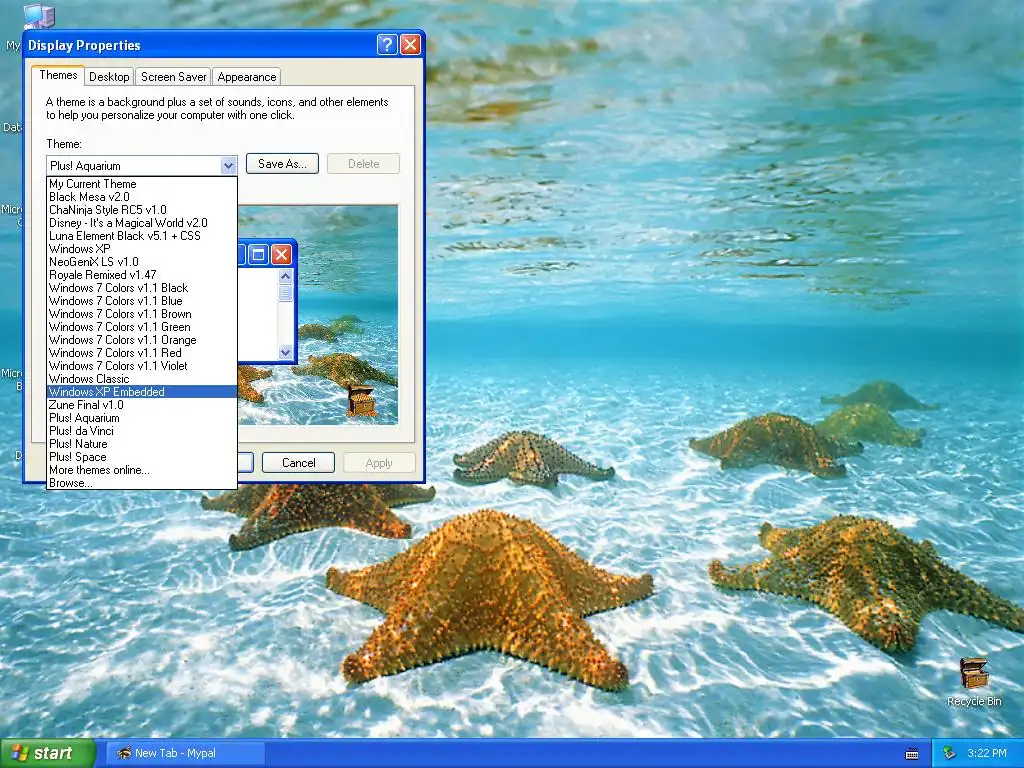Switch to the Desktop tab
This screenshot has width=1024, height=768.
coord(109,76)
